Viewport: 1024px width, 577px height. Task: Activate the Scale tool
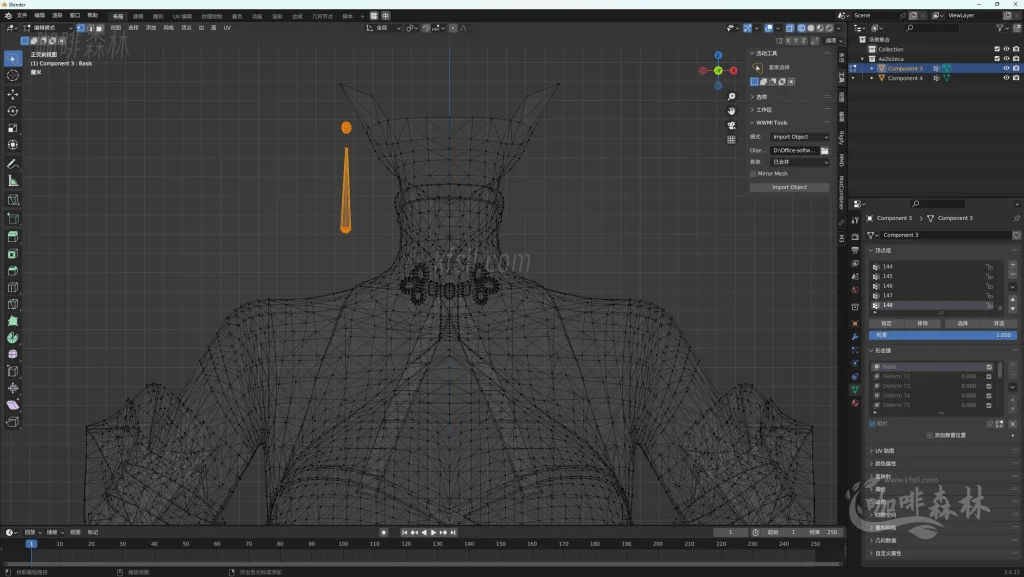(x=12, y=128)
